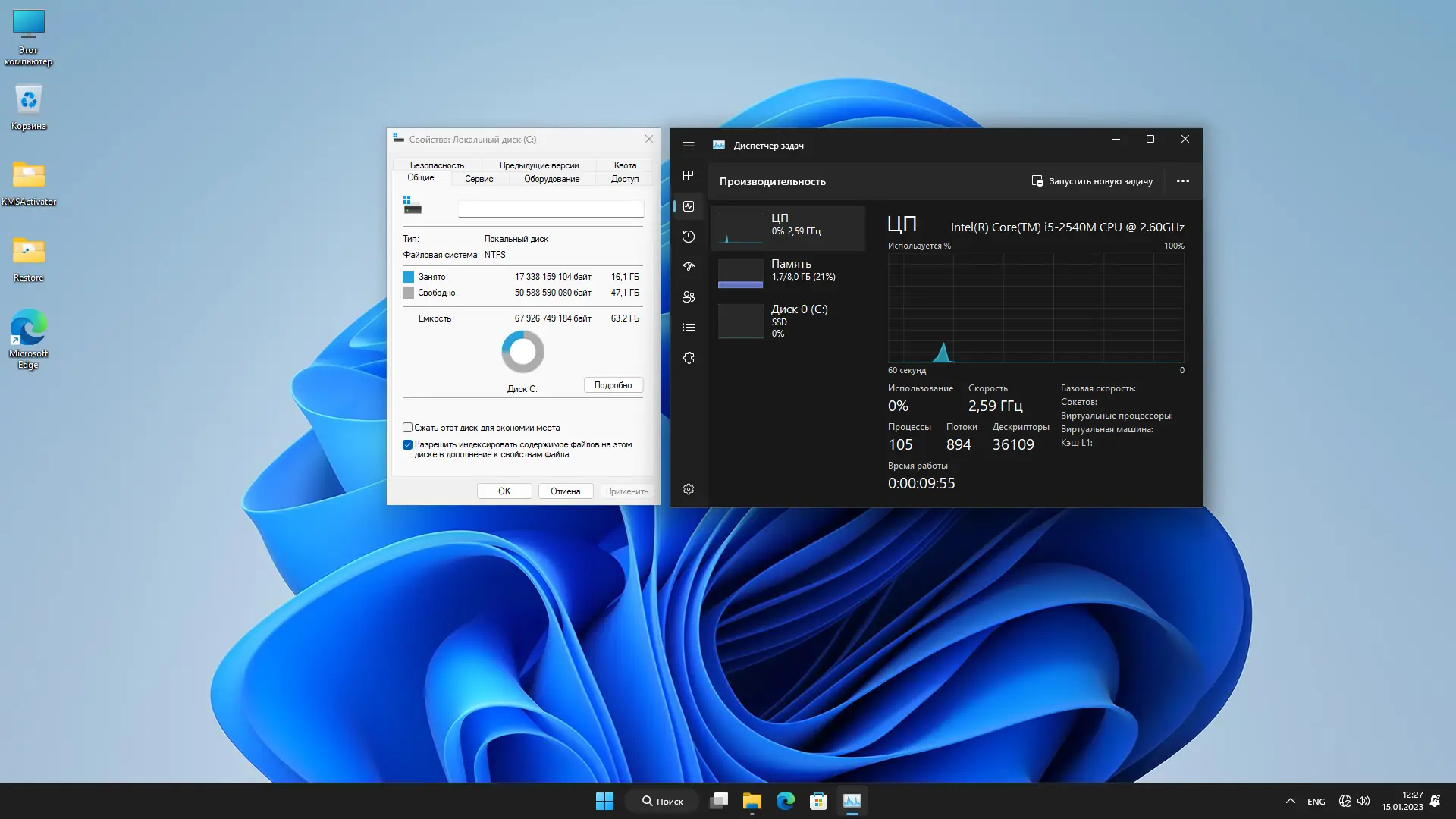Click the disk usage pie chart

tap(522, 351)
